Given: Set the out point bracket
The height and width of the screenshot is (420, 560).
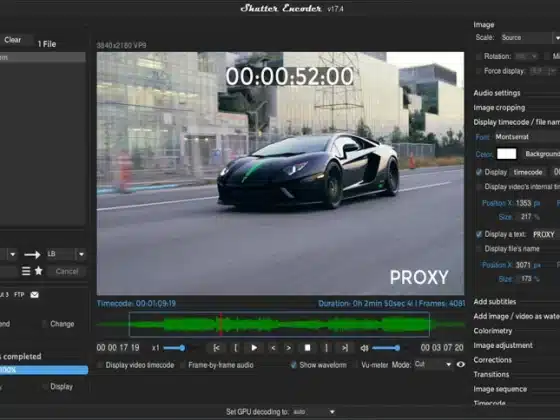Looking at the screenshot, I should (326, 348).
